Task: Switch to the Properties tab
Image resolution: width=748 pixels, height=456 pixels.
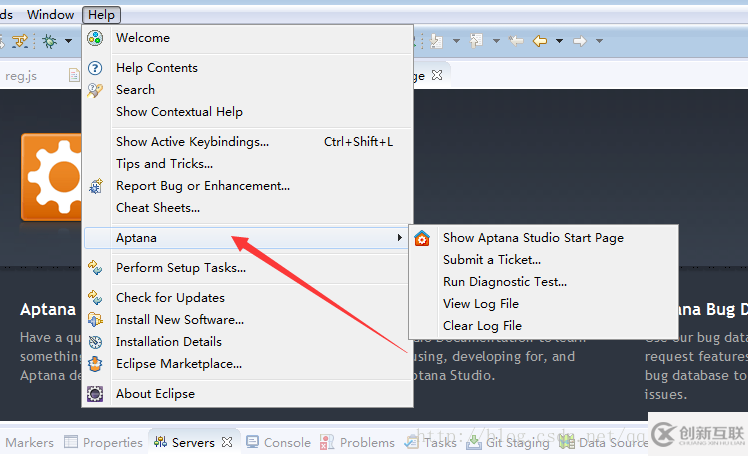Action: tap(104, 443)
